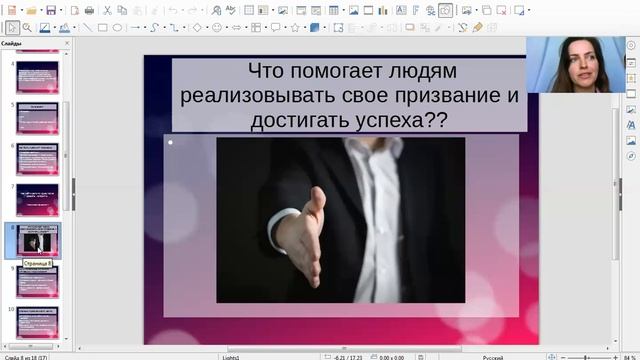This screenshot has height=360, width=640.
Task: Open the Line Color dropdown arrow
Action: (55, 28)
